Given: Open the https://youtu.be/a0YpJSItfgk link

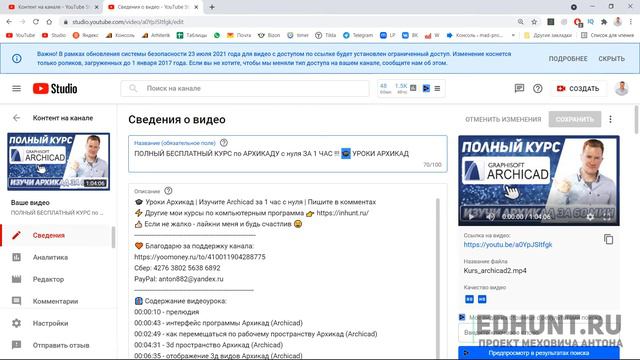Looking at the screenshot, I should 507,244.
